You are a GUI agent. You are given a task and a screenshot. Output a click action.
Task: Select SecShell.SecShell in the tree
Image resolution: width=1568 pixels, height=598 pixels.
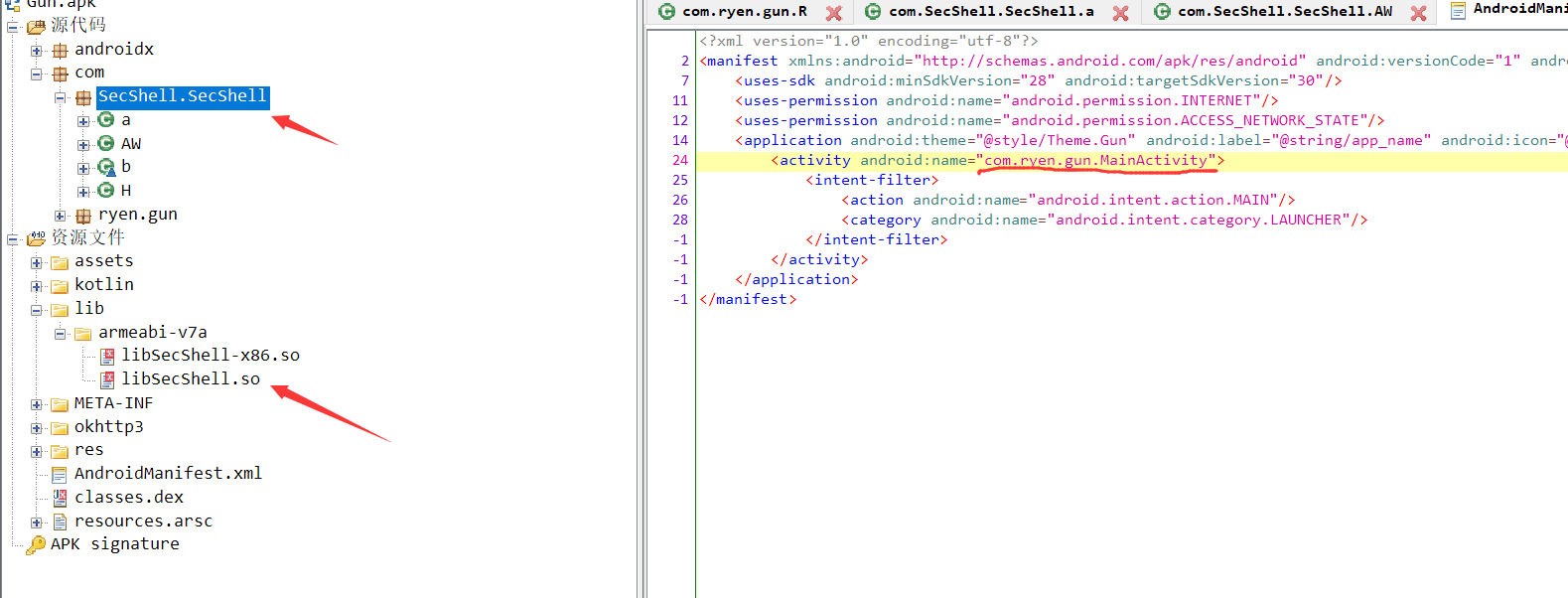click(x=183, y=96)
